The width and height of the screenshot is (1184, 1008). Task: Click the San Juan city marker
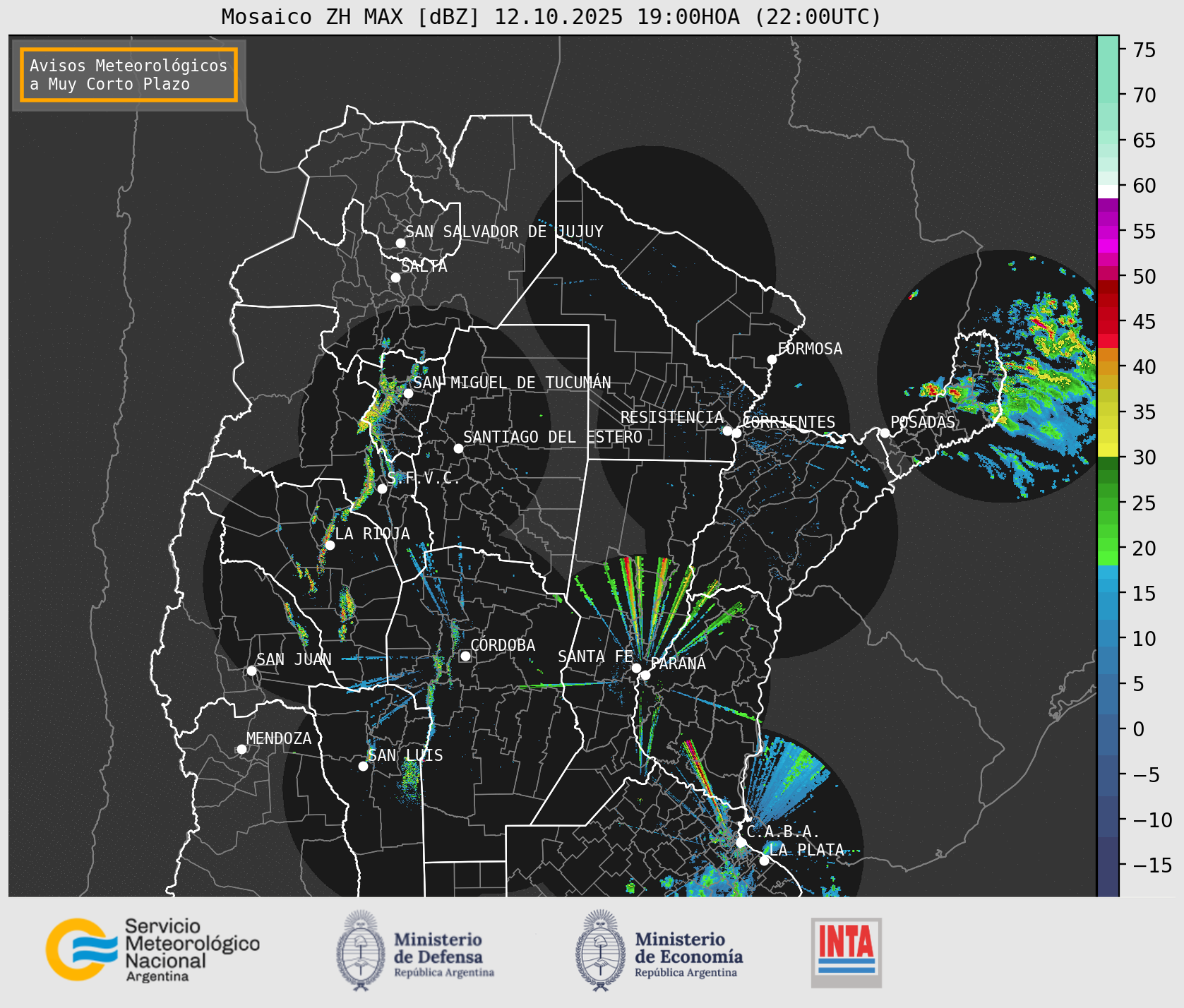coord(251,671)
